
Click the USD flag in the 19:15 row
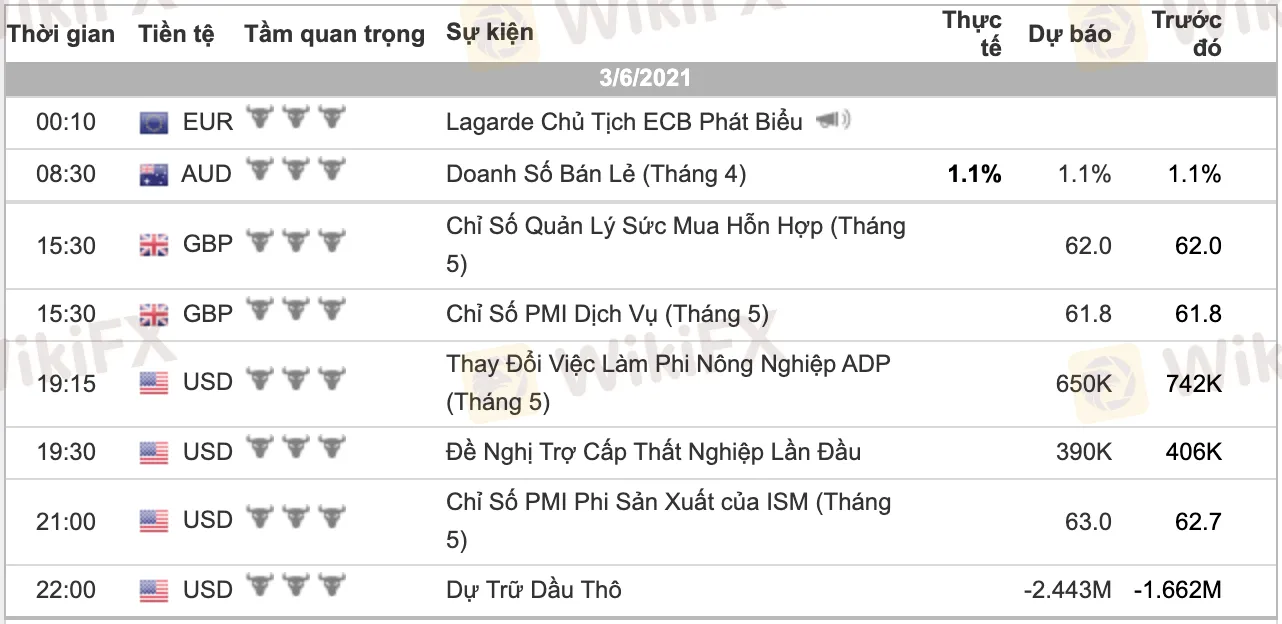coord(154,383)
